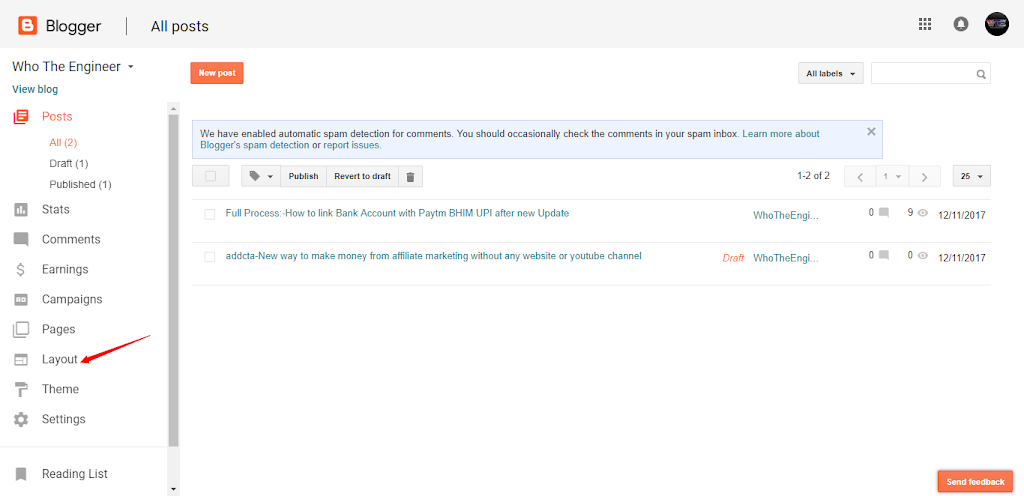Click the account profile avatar
1024x496 pixels.
(x=996, y=25)
